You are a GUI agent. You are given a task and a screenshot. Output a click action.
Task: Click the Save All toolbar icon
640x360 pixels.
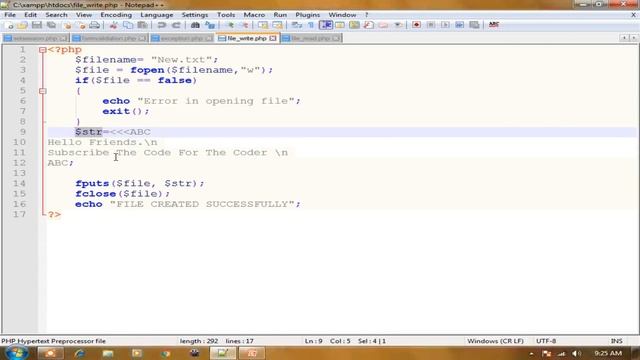pos(51,25)
